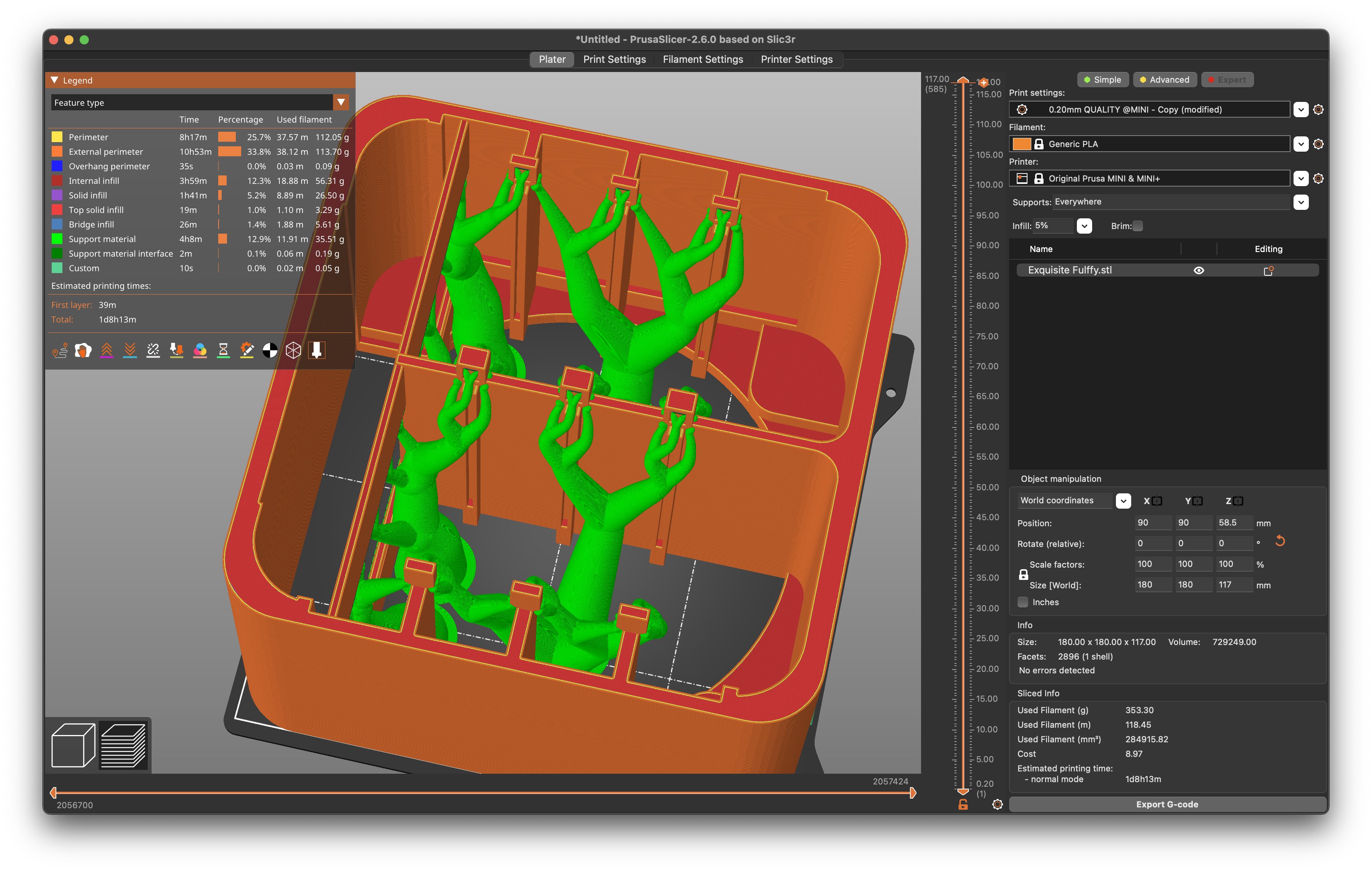The width and height of the screenshot is (1372, 871).
Task: Click object settings icon for Exquisite Fulffy.stl
Action: pyautogui.click(x=1268, y=271)
